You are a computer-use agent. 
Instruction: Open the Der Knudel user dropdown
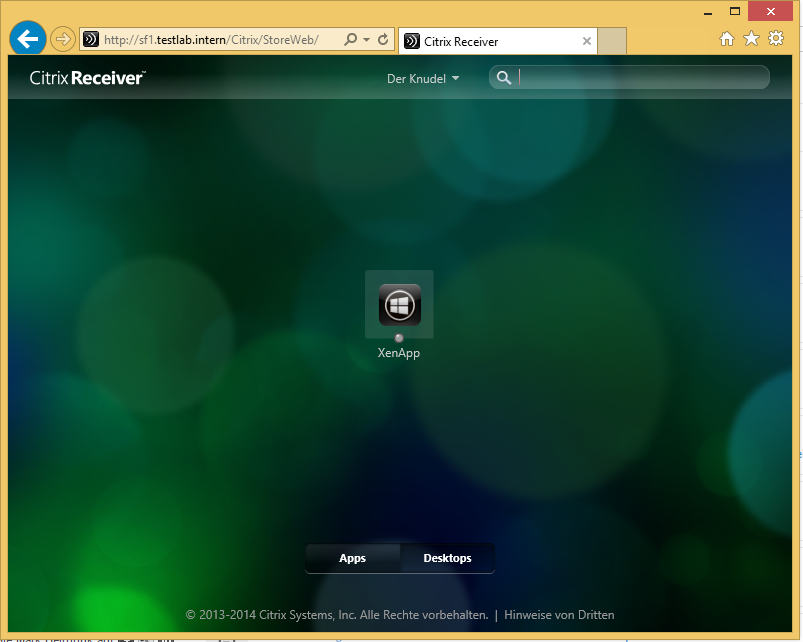coord(422,79)
